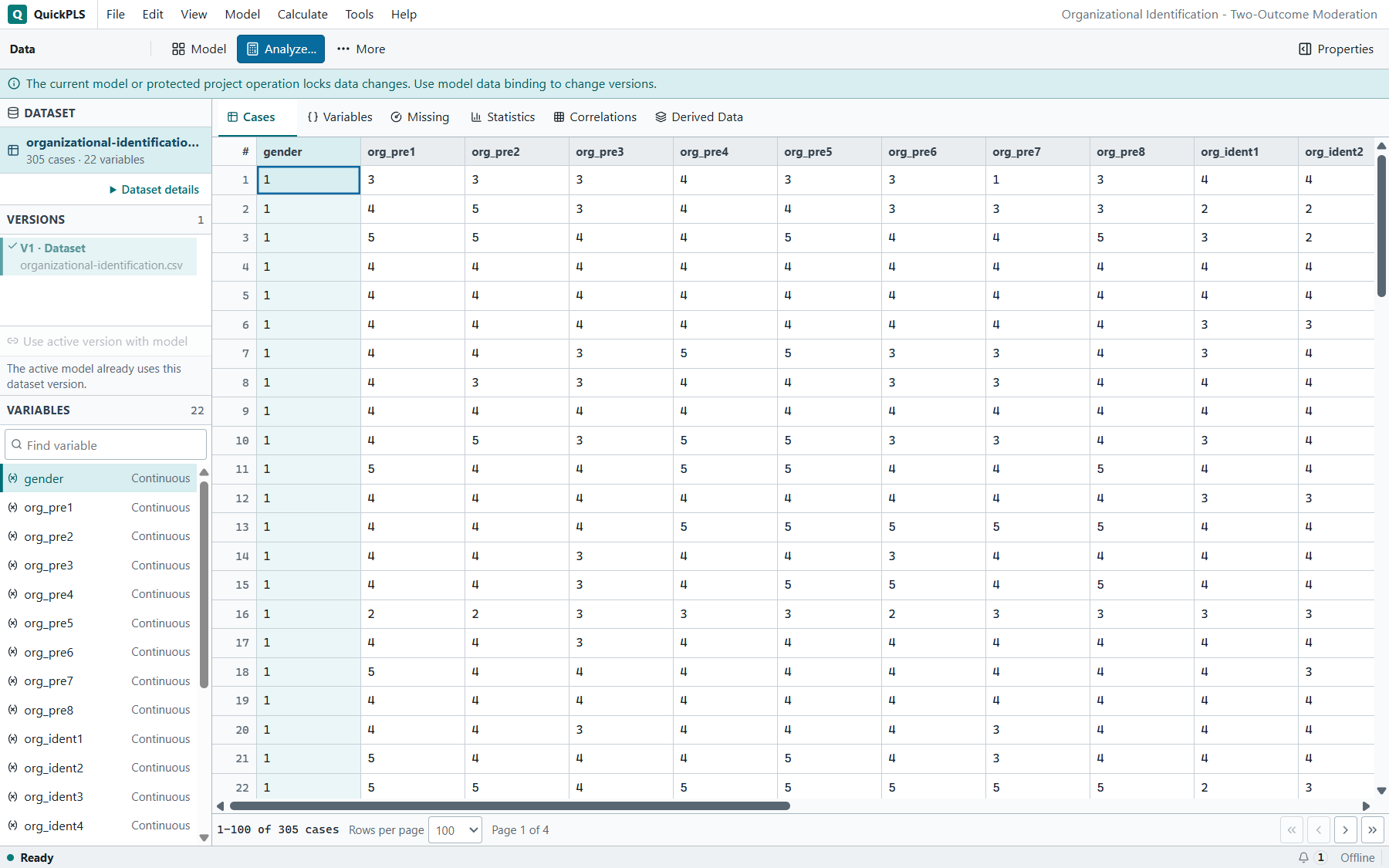Viewport: 1389px width, 868px height.
Task: Click the org_pre3 column header
Action: point(620,152)
